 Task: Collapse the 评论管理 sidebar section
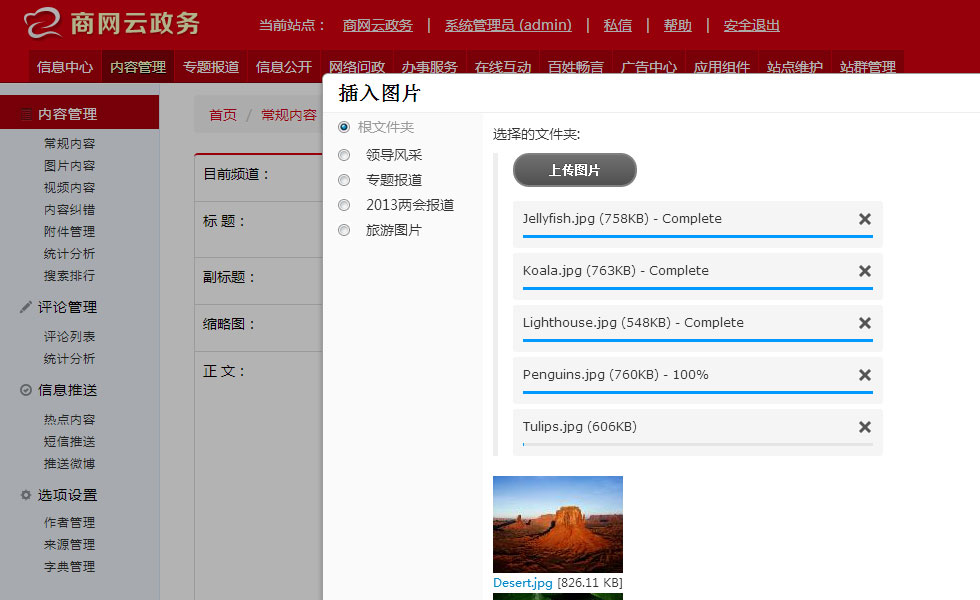click(68, 307)
